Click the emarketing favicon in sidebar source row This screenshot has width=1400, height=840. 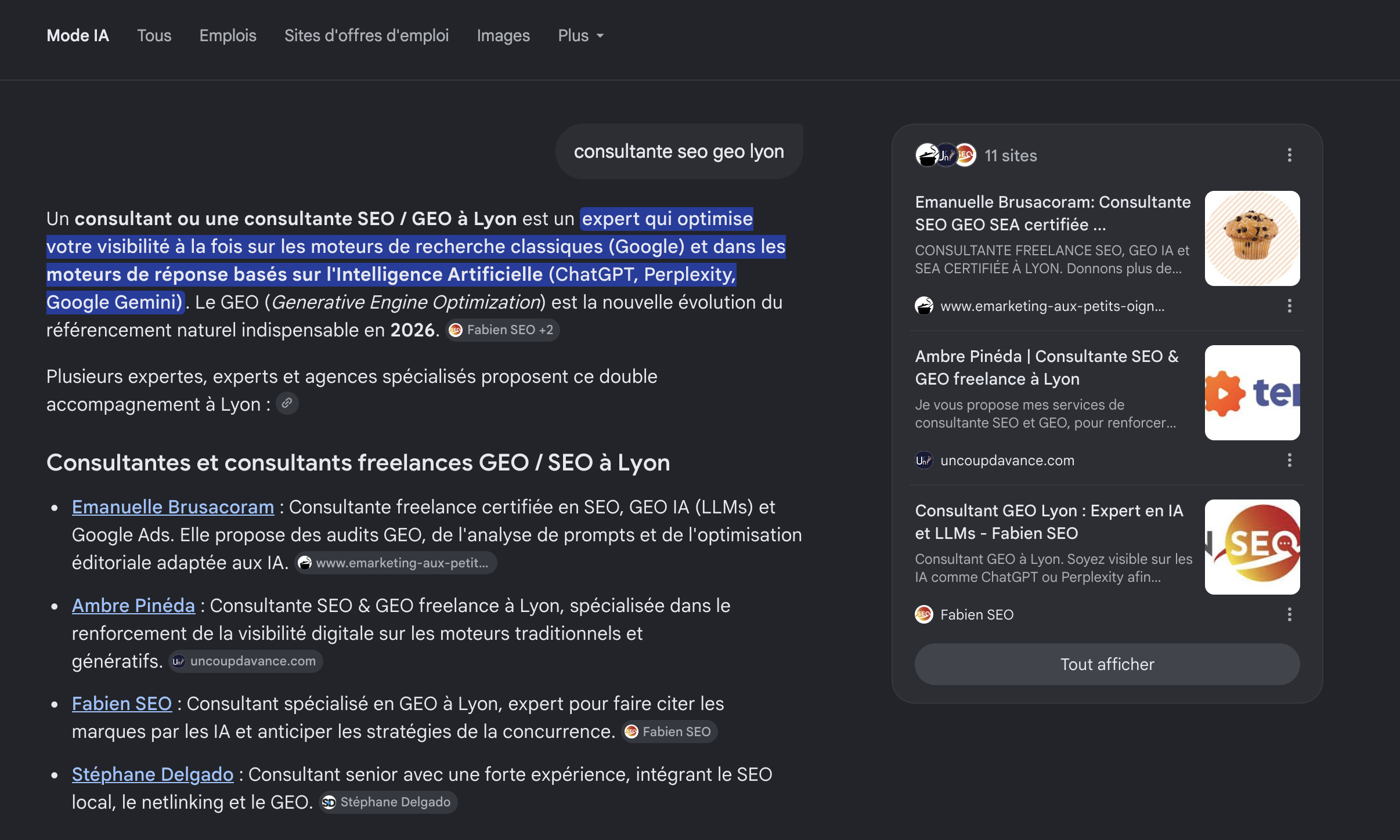[924, 306]
